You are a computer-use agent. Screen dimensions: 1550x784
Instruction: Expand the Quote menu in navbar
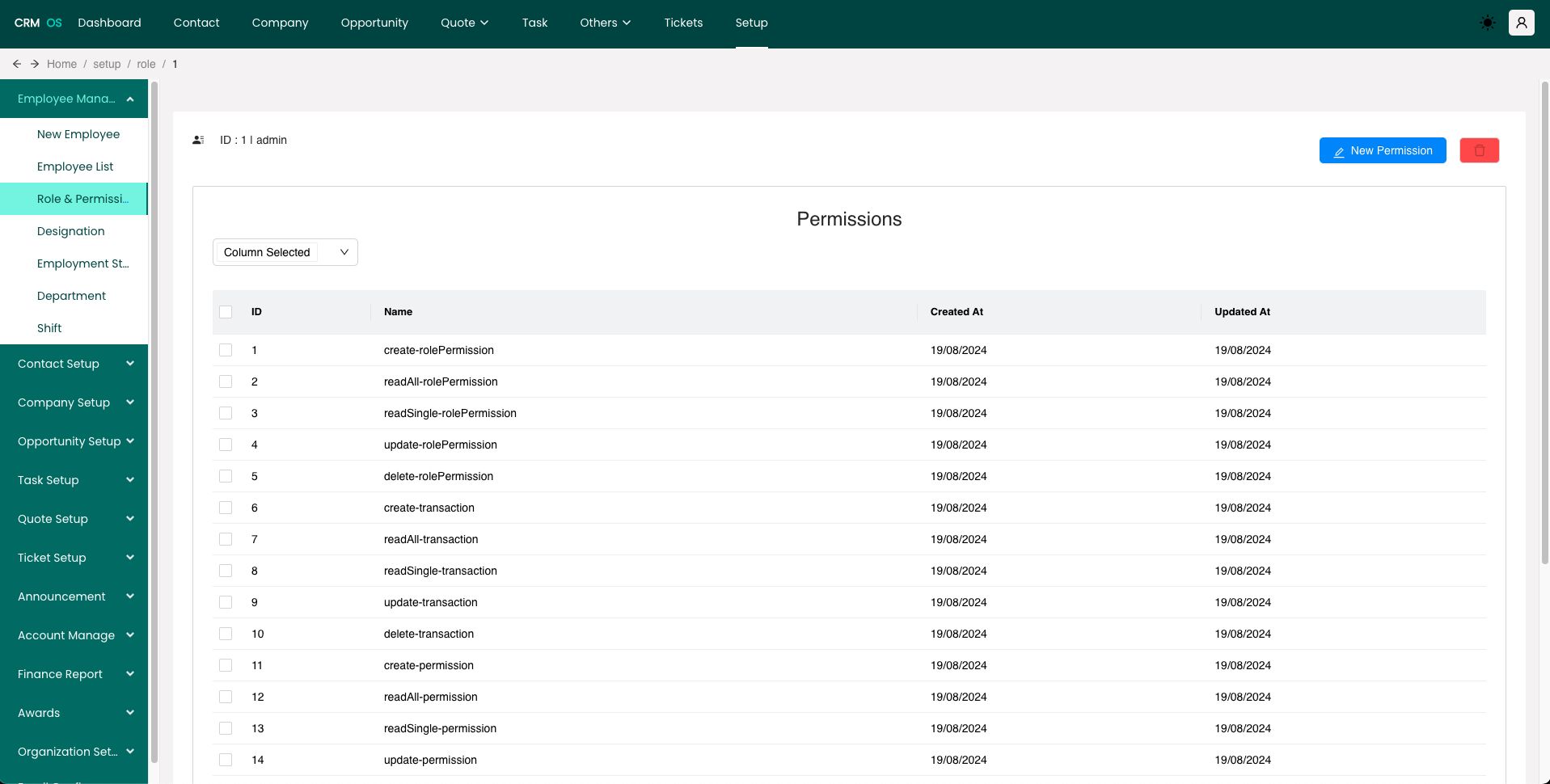pos(464,23)
